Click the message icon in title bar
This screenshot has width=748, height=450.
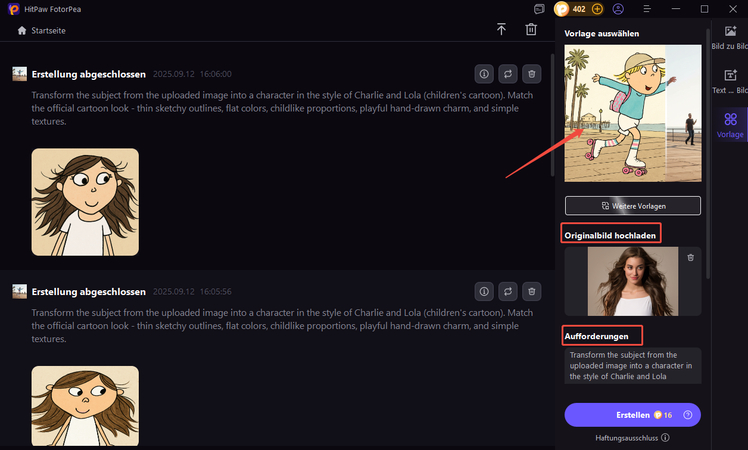[539, 9]
